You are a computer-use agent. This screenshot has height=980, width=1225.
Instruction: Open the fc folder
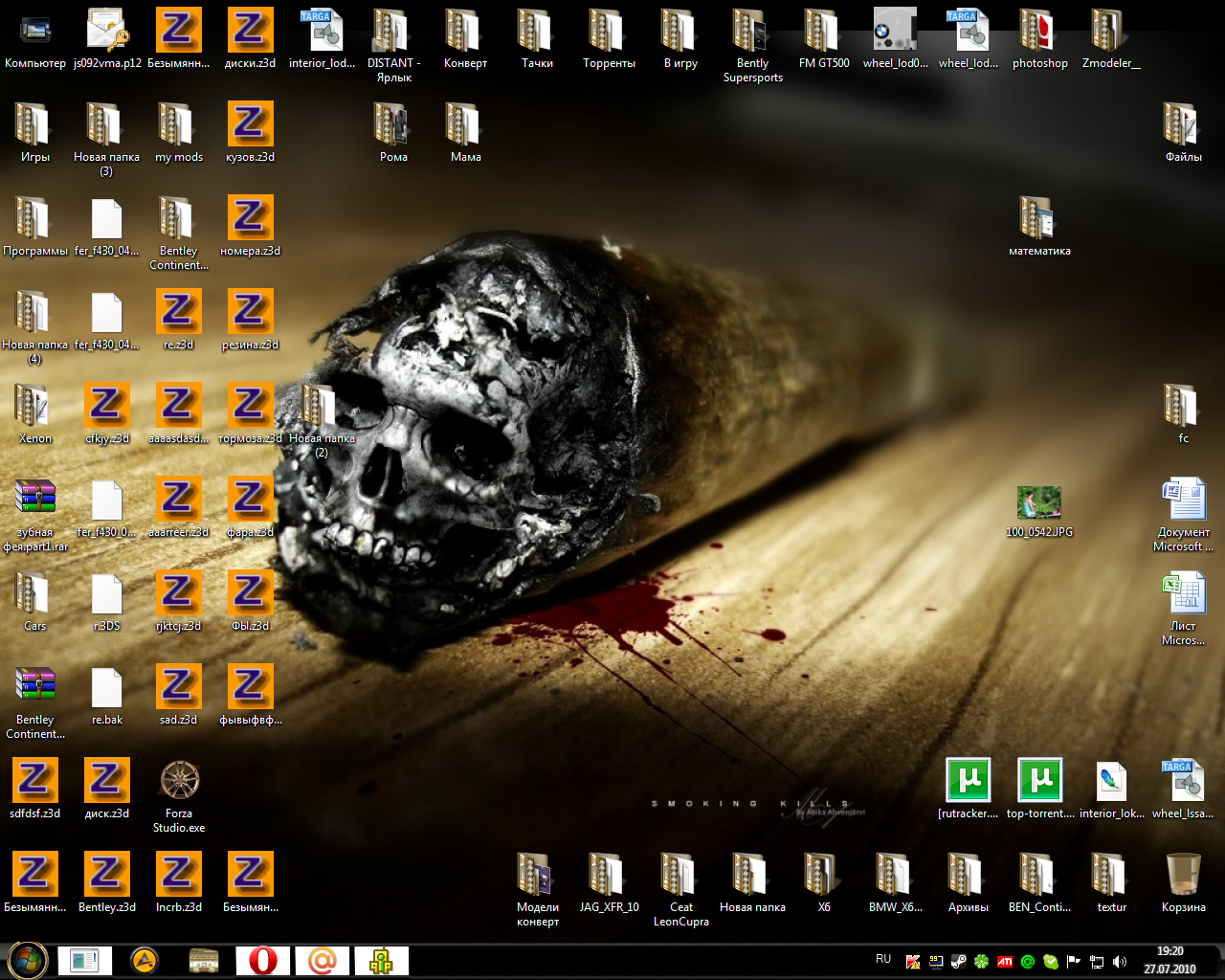[x=1183, y=415]
